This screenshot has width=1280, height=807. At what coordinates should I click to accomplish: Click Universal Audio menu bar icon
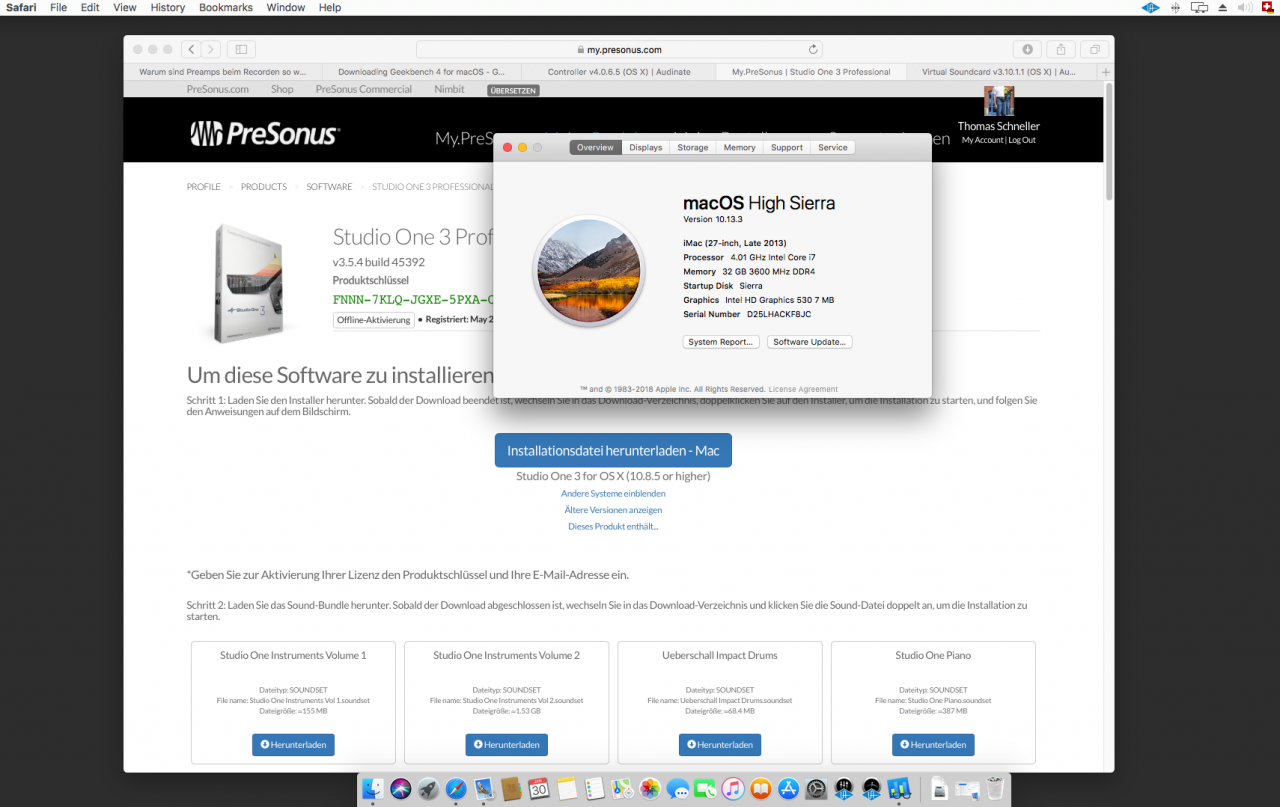coord(1151,7)
